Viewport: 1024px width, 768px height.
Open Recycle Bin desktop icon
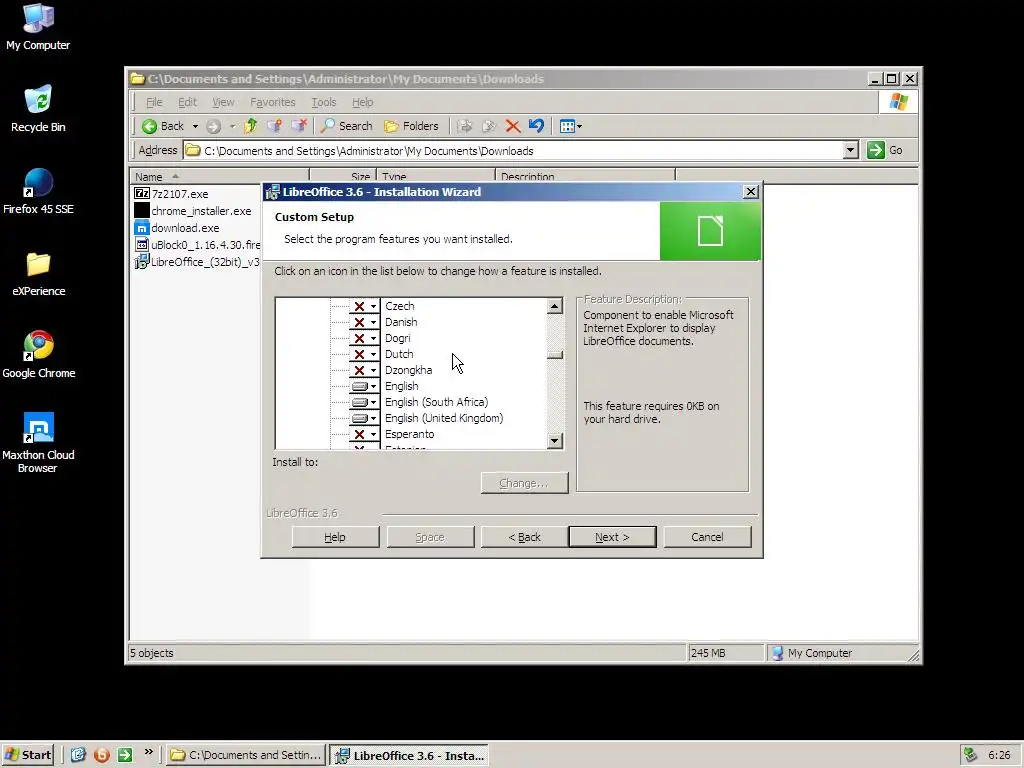(x=38, y=109)
